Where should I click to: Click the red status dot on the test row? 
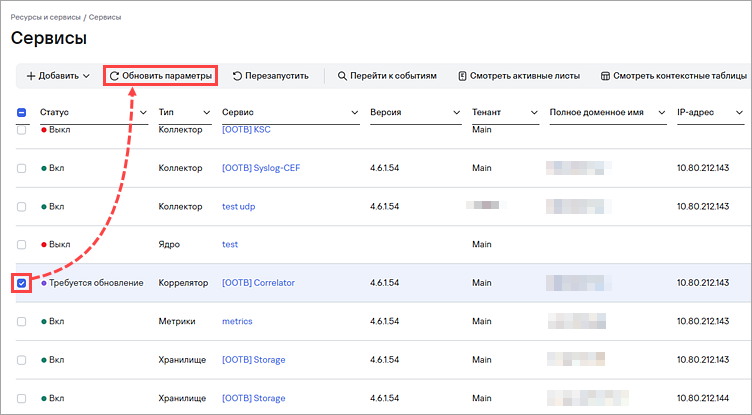[x=44, y=245]
